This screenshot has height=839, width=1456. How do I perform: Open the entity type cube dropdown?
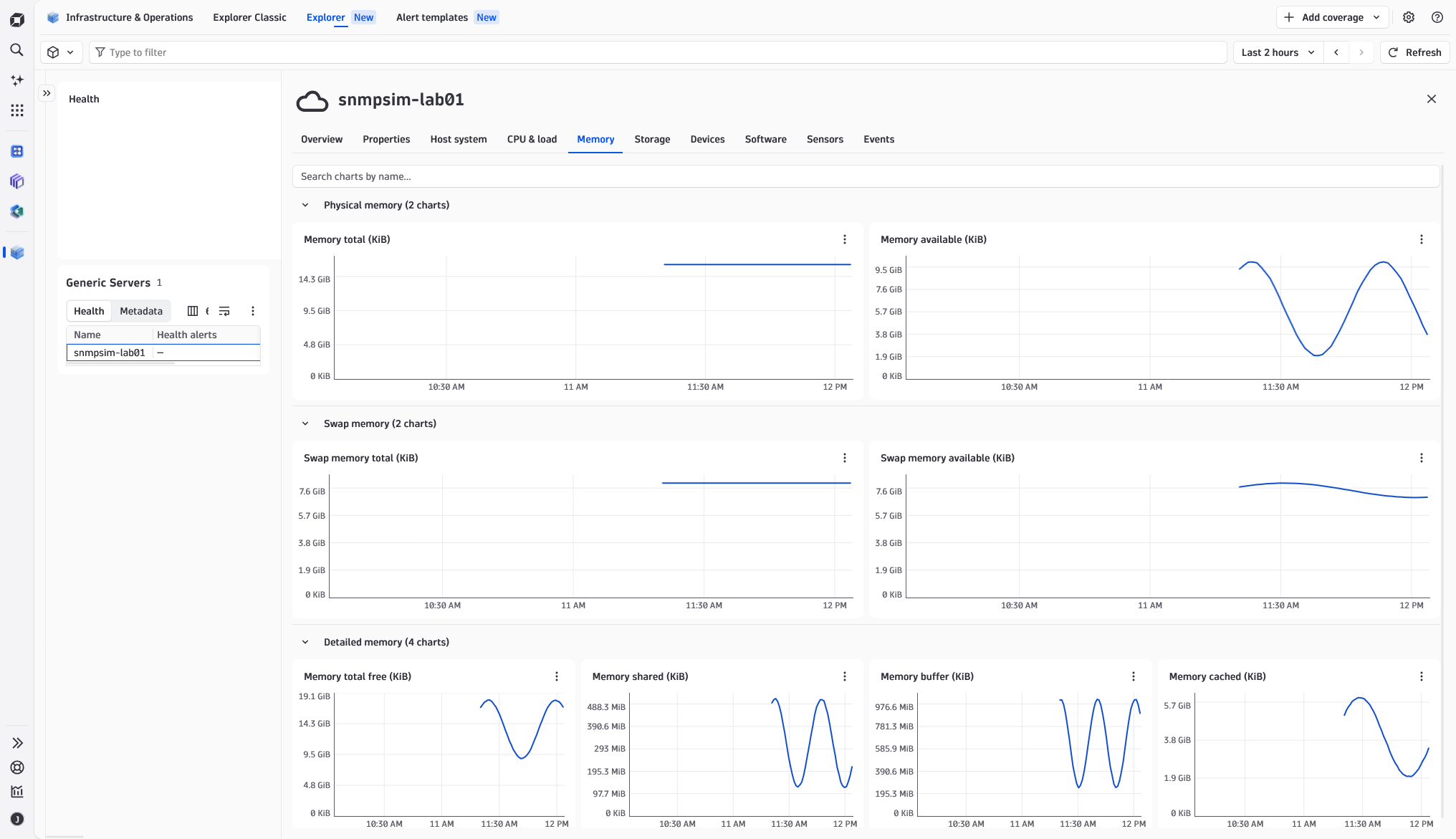tap(60, 52)
